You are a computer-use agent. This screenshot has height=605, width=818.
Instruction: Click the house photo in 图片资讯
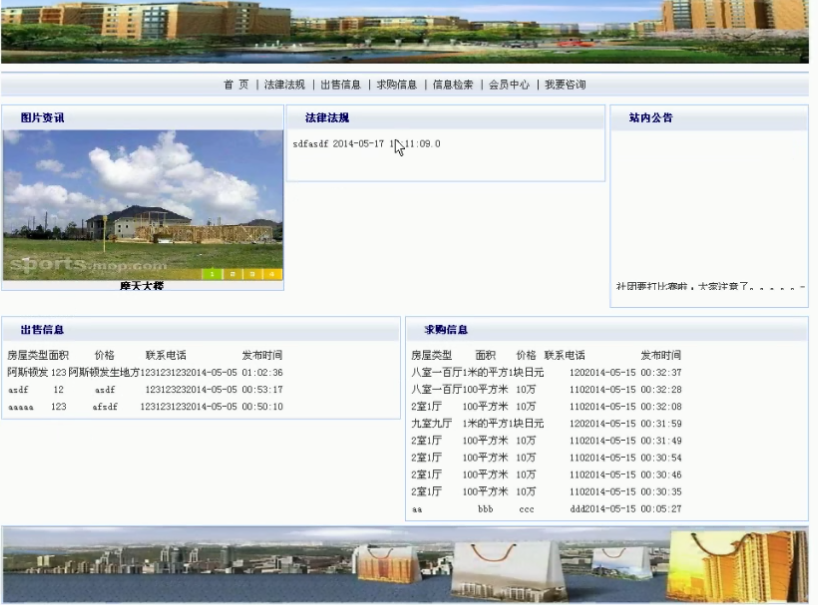[x=143, y=204]
